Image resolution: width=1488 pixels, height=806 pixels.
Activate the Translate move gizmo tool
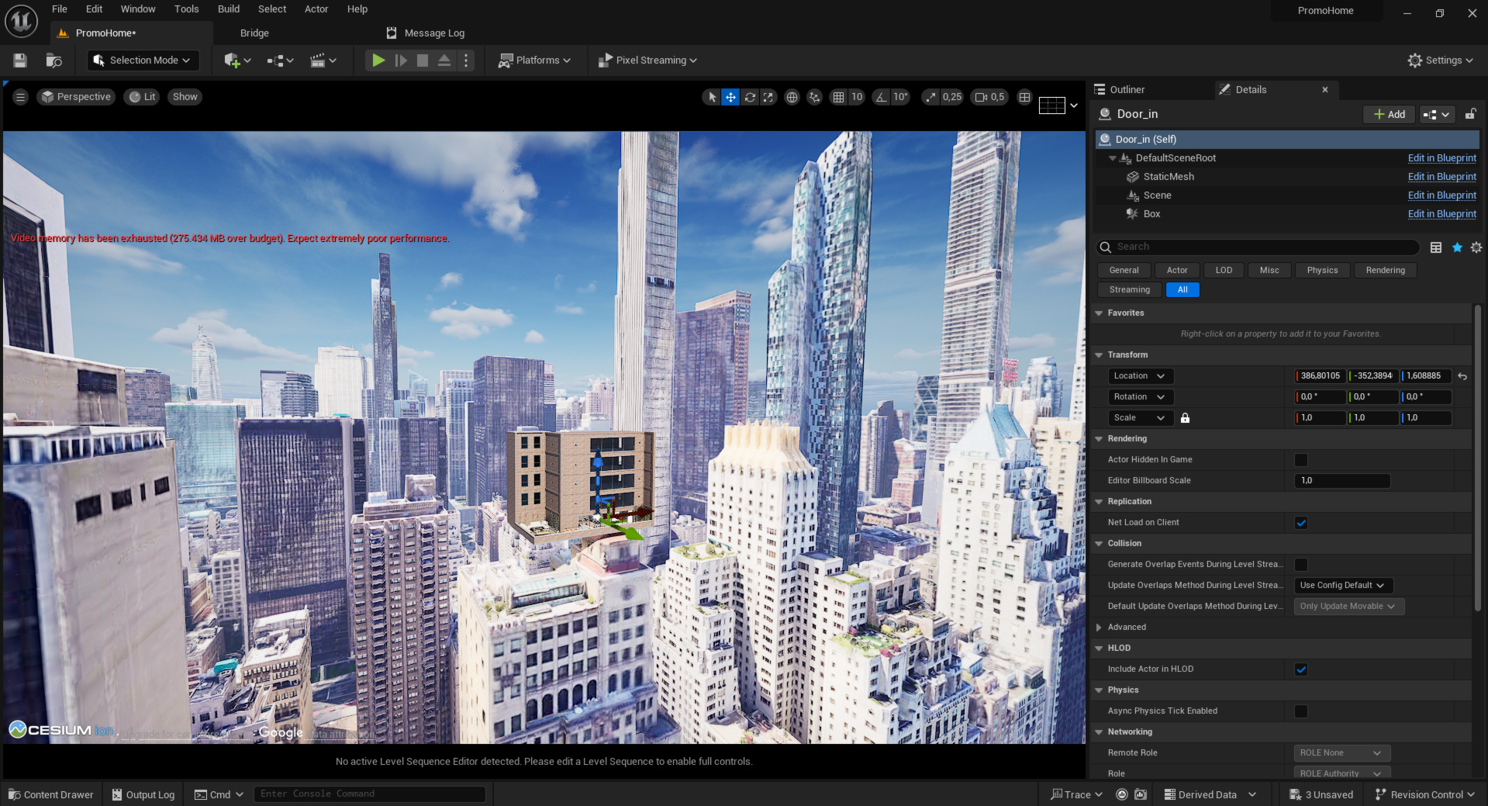click(x=731, y=97)
